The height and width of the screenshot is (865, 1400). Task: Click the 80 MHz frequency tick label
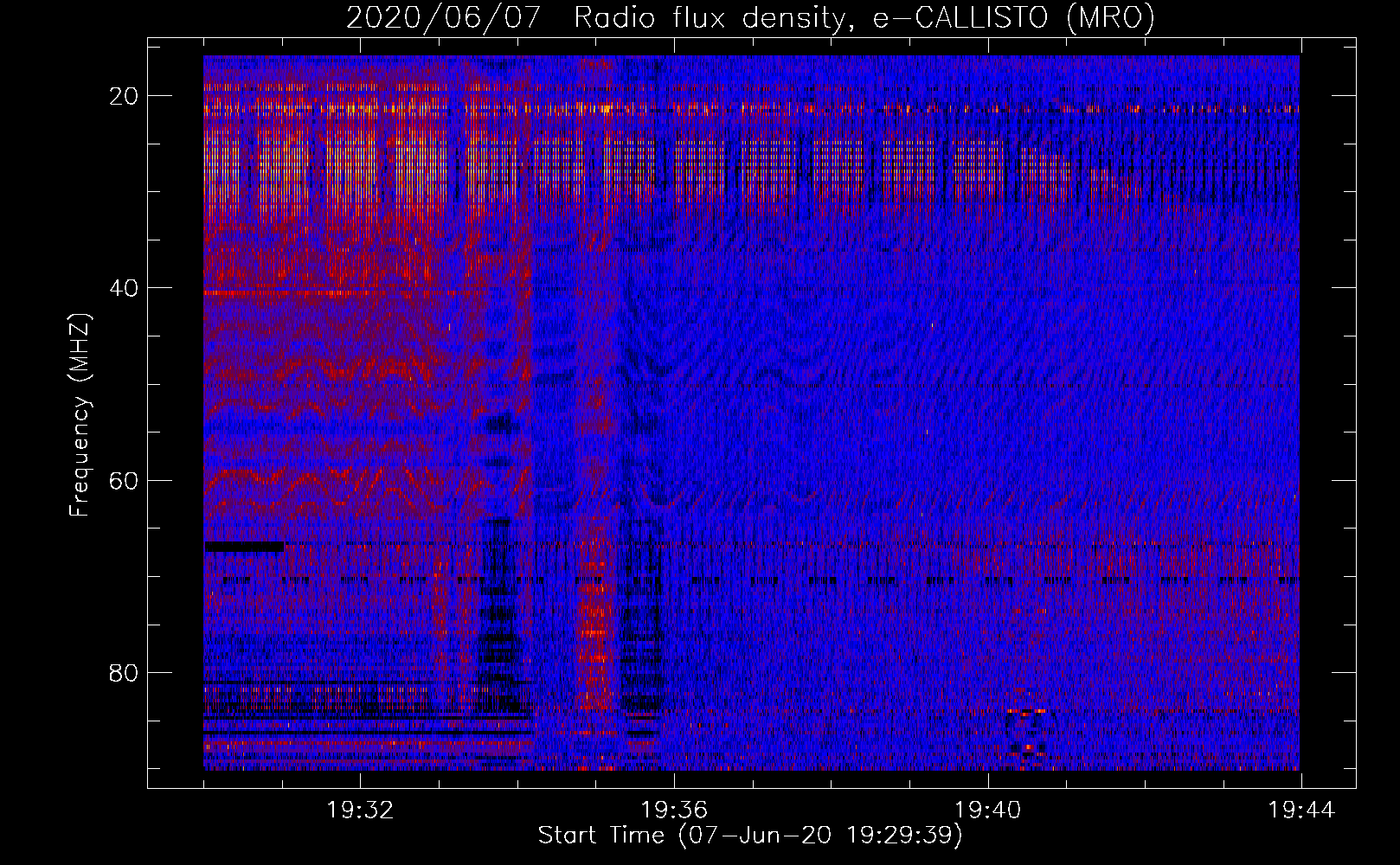pyautogui.click(x=125, y=672)
